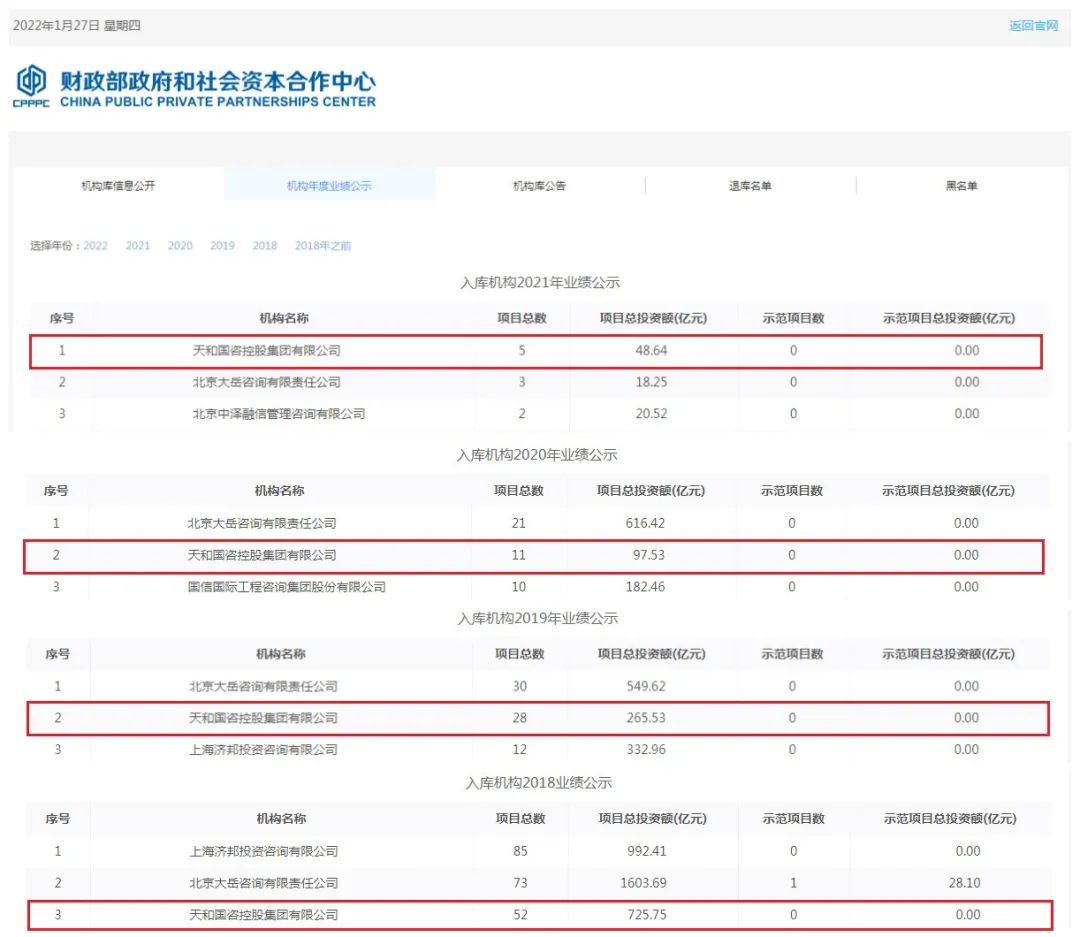The width and height of the screenshot is (1080, 937).
Task: Select 上海济邦投资咨询有限公司 in the 2018 table
Action: click(x=264, y=852)
